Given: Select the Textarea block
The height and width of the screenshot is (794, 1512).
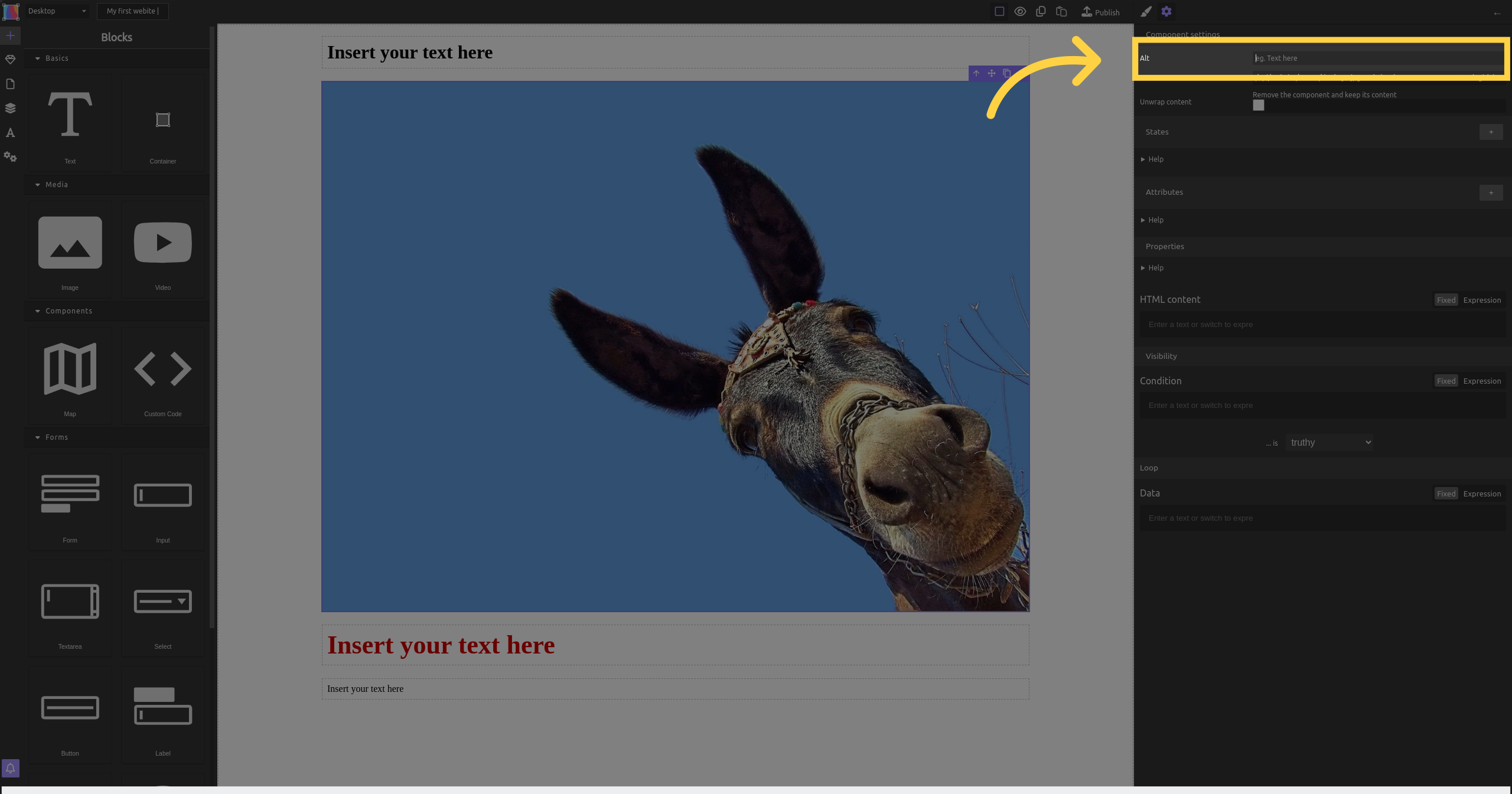Looking at the screenshot, I should [70, 609].
